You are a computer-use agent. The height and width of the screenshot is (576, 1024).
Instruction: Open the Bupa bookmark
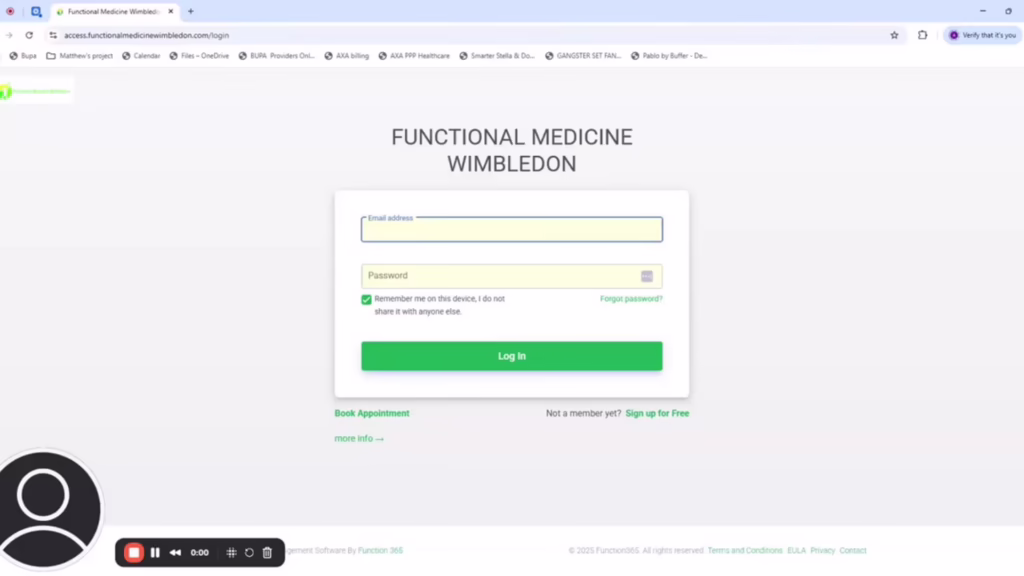(x=23, y=56)
